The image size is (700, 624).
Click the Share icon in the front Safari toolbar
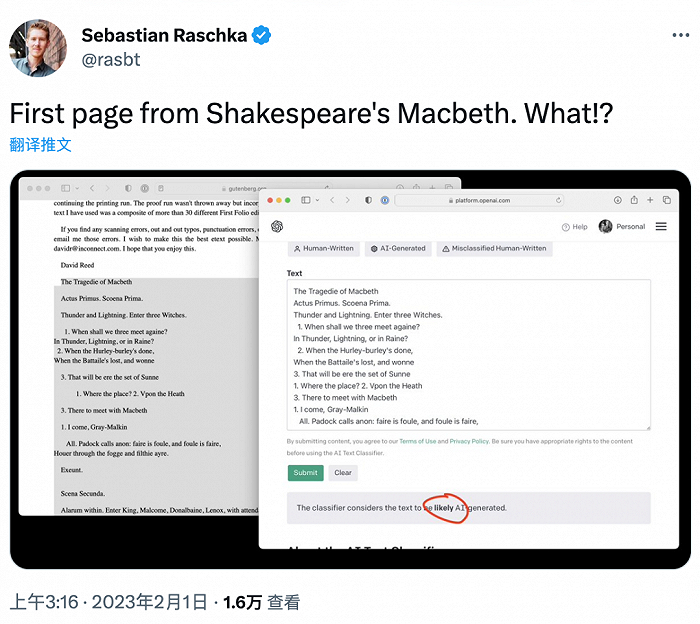pyautogui.click(x=633, y=200)
